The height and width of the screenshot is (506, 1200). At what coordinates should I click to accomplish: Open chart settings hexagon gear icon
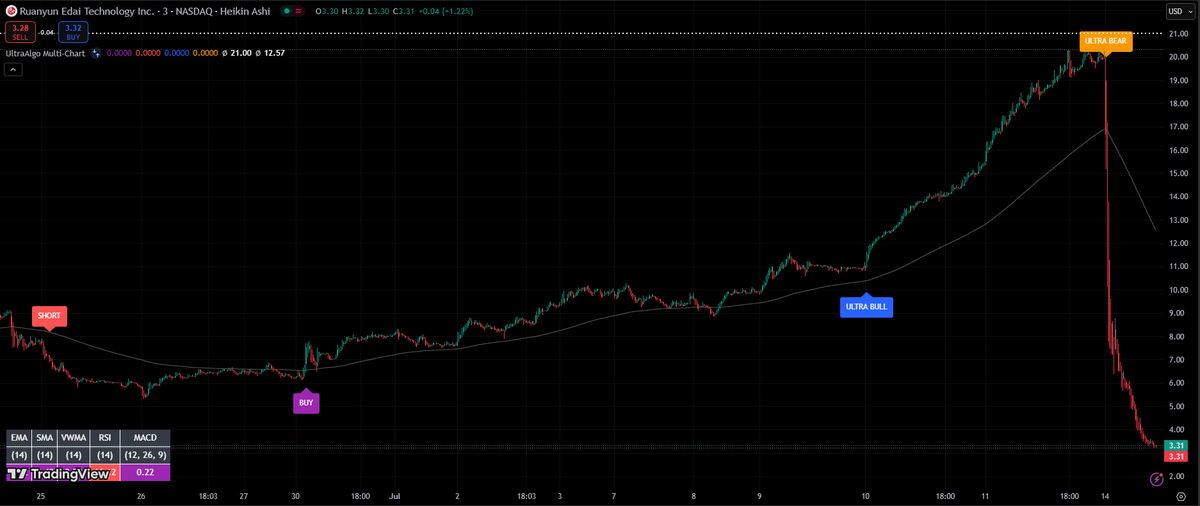(x=1181, y=495)
